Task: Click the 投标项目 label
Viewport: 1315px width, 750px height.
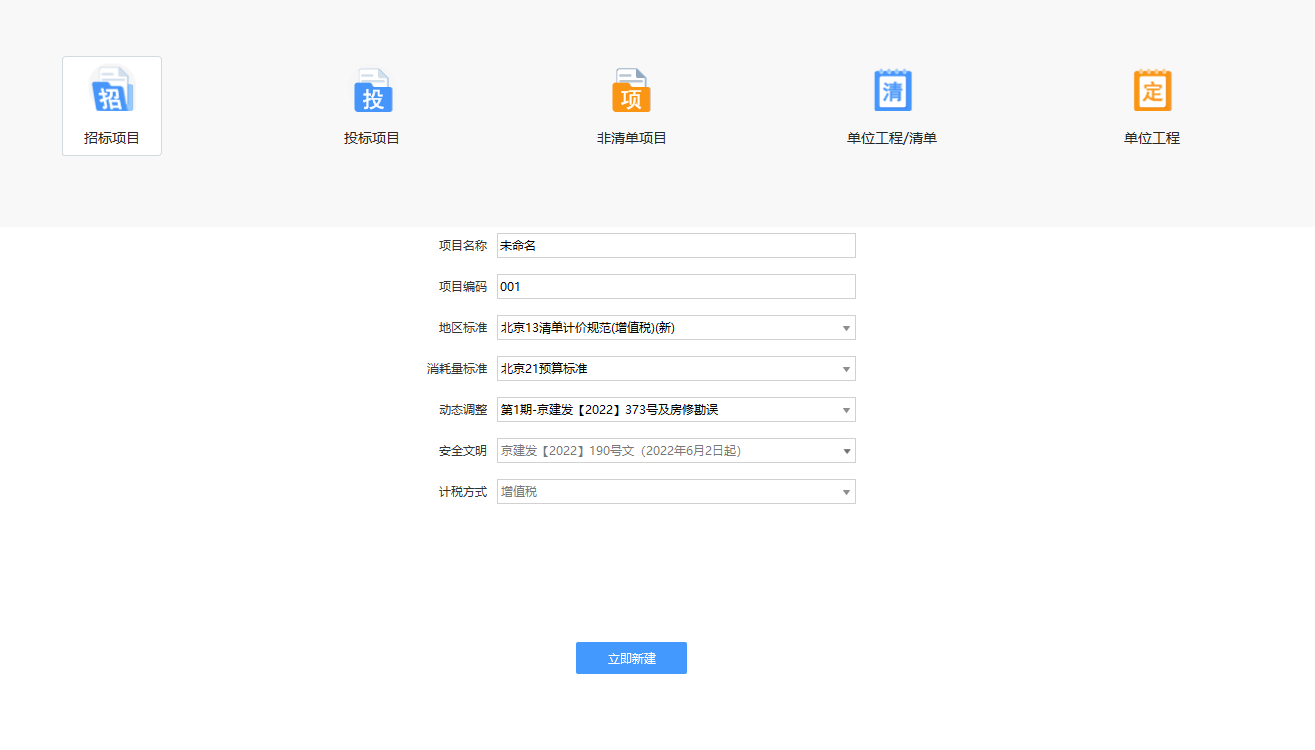Action: [372, 138]
